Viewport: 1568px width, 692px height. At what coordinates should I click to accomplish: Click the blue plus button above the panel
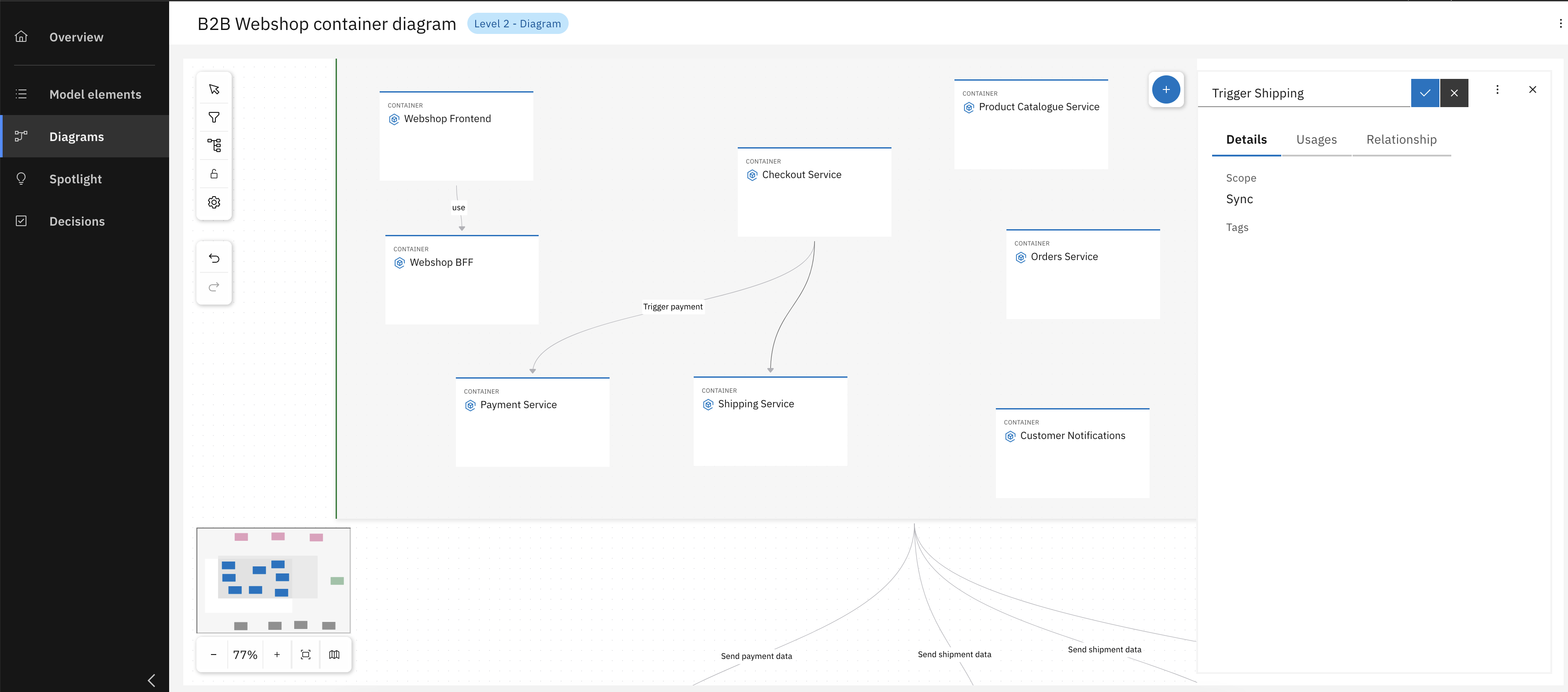click(x=1166, y=89)
